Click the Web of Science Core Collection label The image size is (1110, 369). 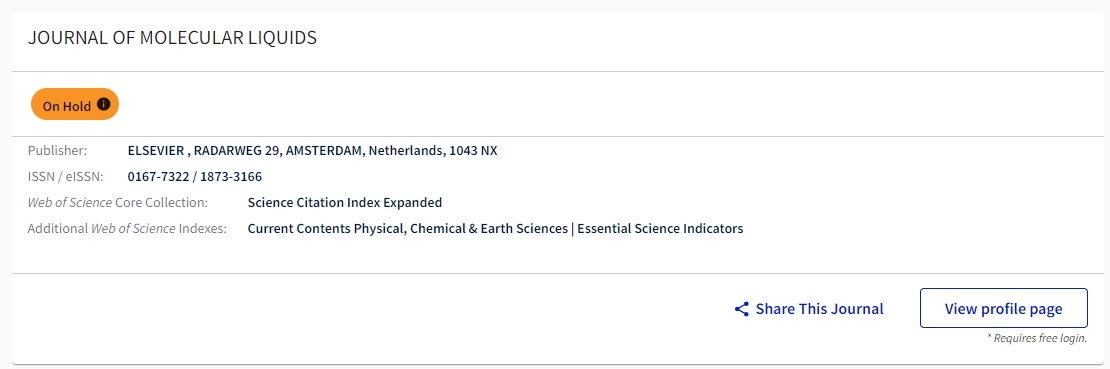(118, 203)
